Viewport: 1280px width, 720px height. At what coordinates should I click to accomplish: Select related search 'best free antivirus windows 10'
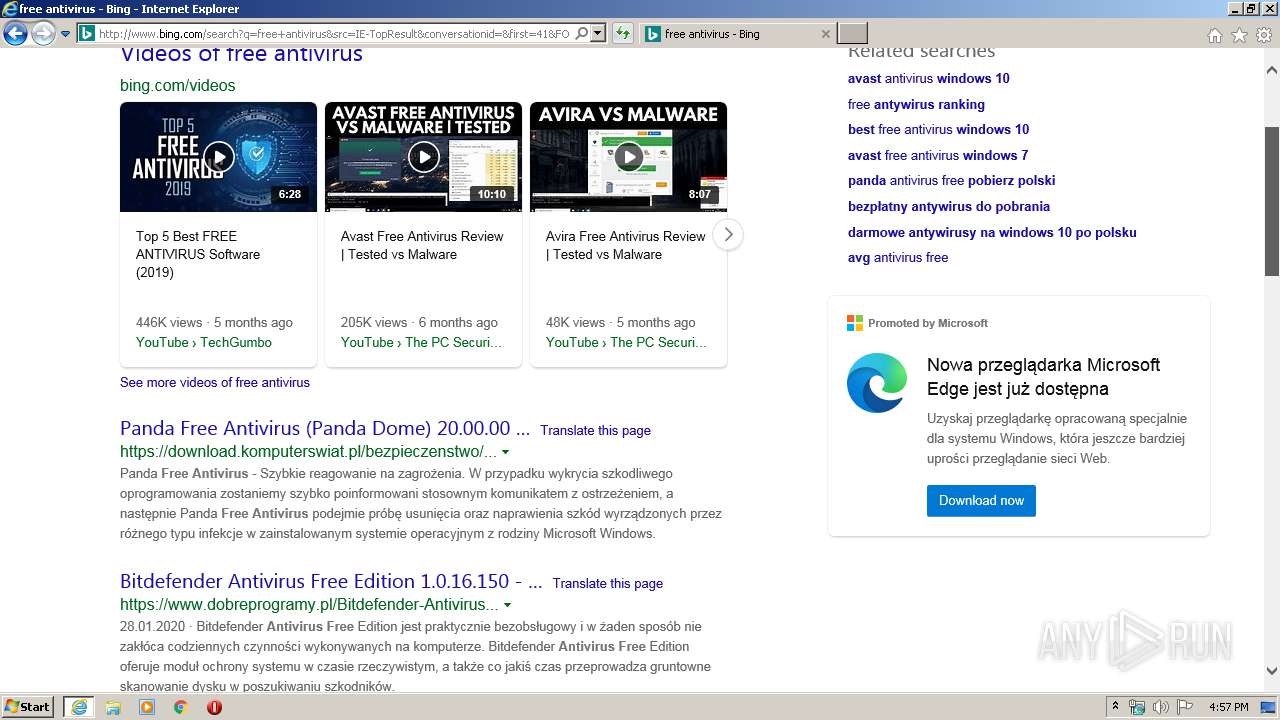pos(938,129)
